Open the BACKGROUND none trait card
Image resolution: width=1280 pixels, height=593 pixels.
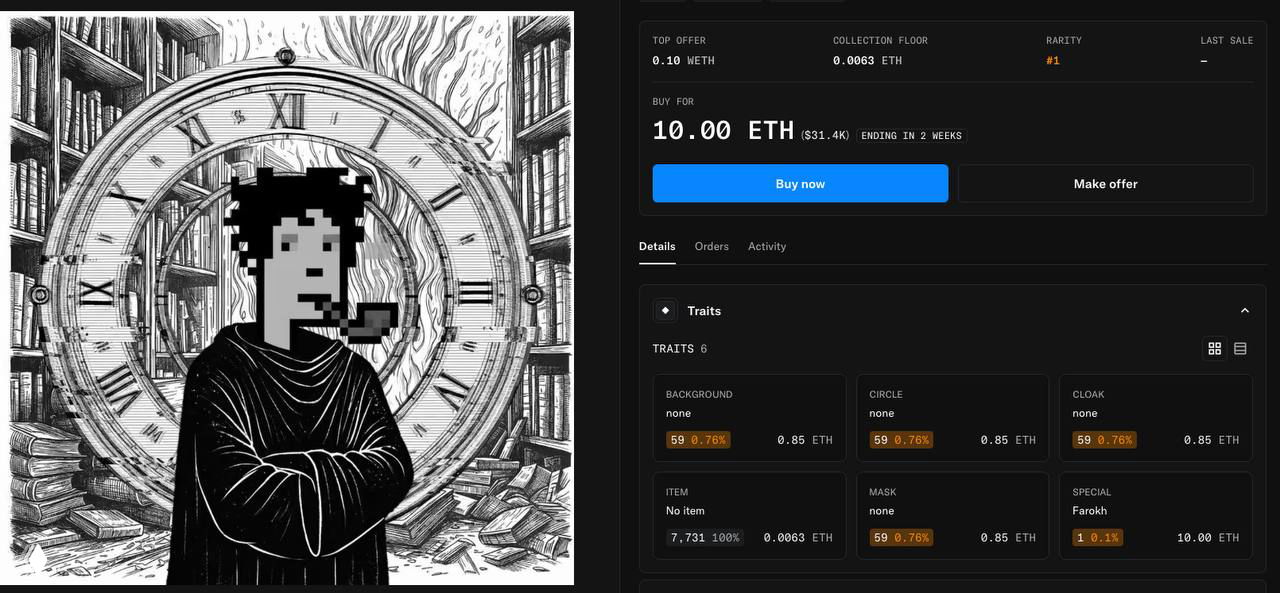tap(749, 418)
